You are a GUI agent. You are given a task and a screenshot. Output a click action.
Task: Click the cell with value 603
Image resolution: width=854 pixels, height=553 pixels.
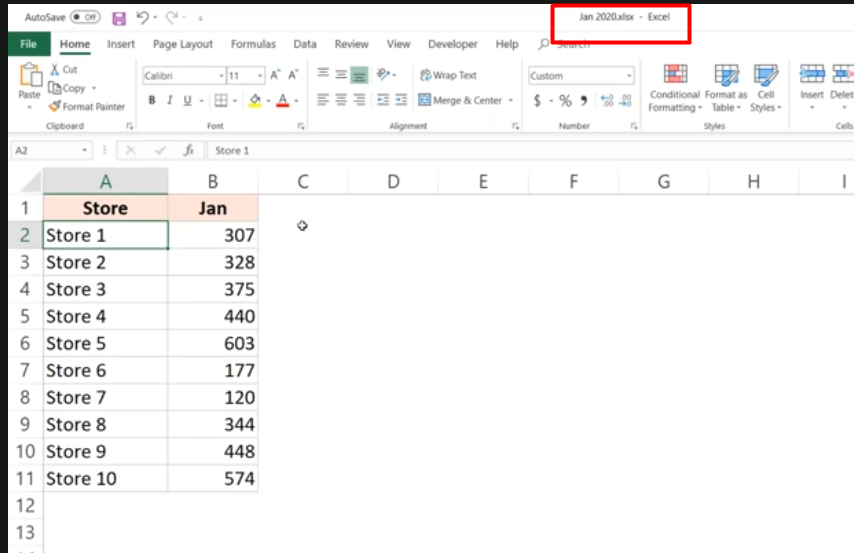[213, 344]
